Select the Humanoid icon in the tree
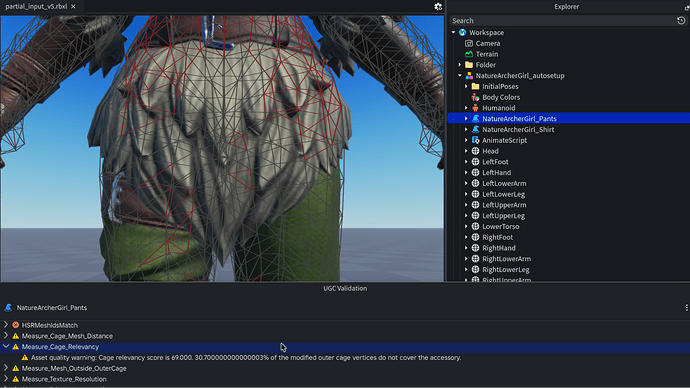This screenshot has width=690, height=388. coord(475,108)
